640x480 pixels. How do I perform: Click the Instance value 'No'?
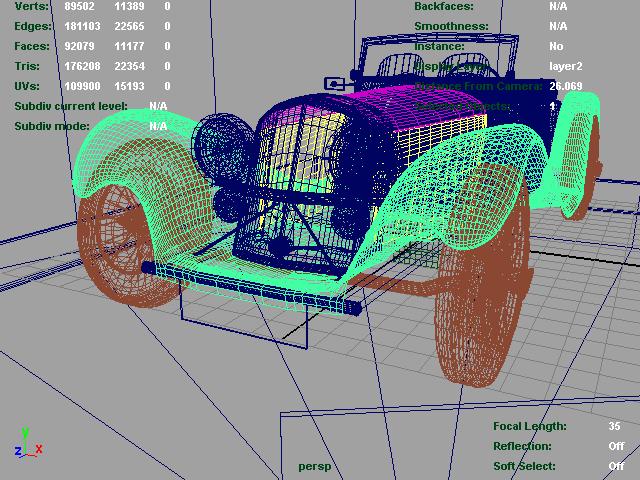[x=556, y=46]
